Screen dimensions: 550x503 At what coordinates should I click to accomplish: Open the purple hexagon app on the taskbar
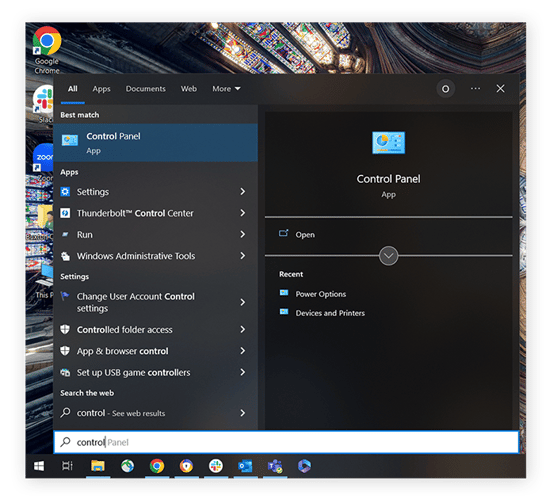click(x=304, y=466)
